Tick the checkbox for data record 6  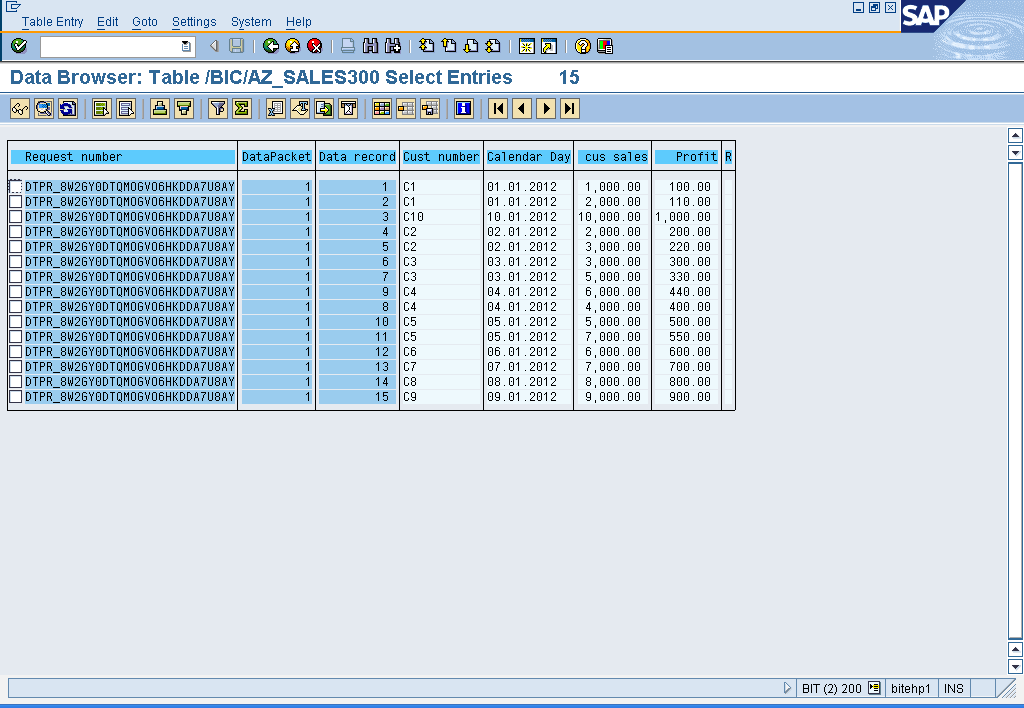[x=16, y=262]
